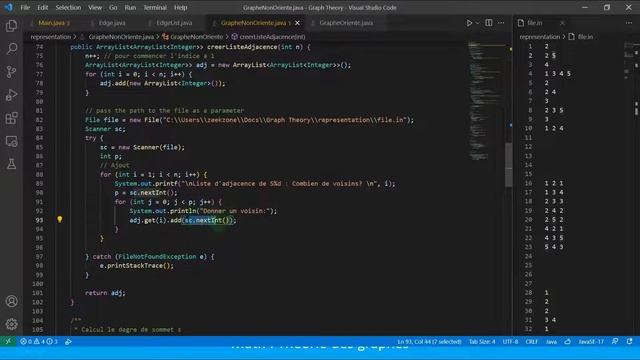640x360 pixels.
Task: Open the Testing flask icon view
Action: [x=11, y=164]
